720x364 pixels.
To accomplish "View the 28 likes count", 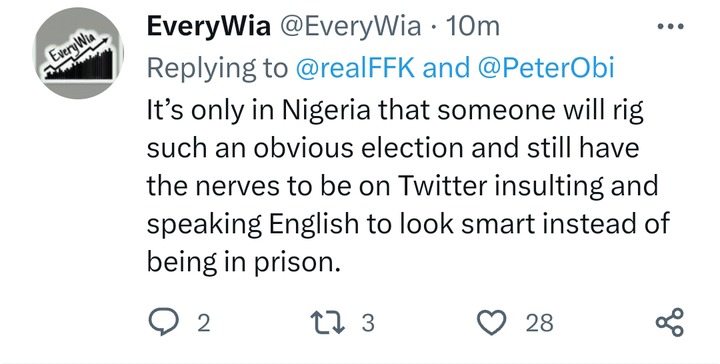I will tap(540, 323).
